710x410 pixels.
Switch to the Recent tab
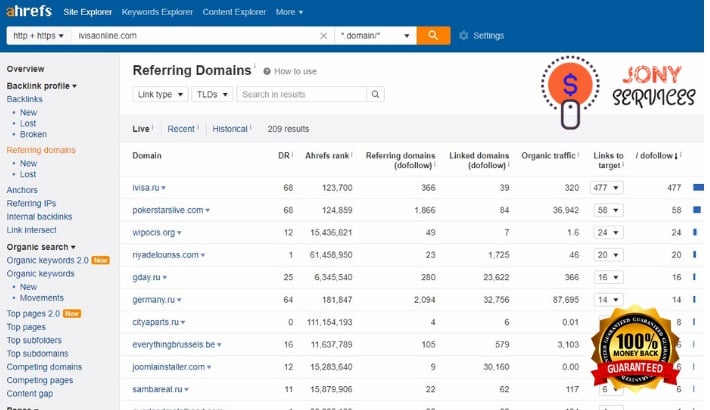(x=181, y=129)
